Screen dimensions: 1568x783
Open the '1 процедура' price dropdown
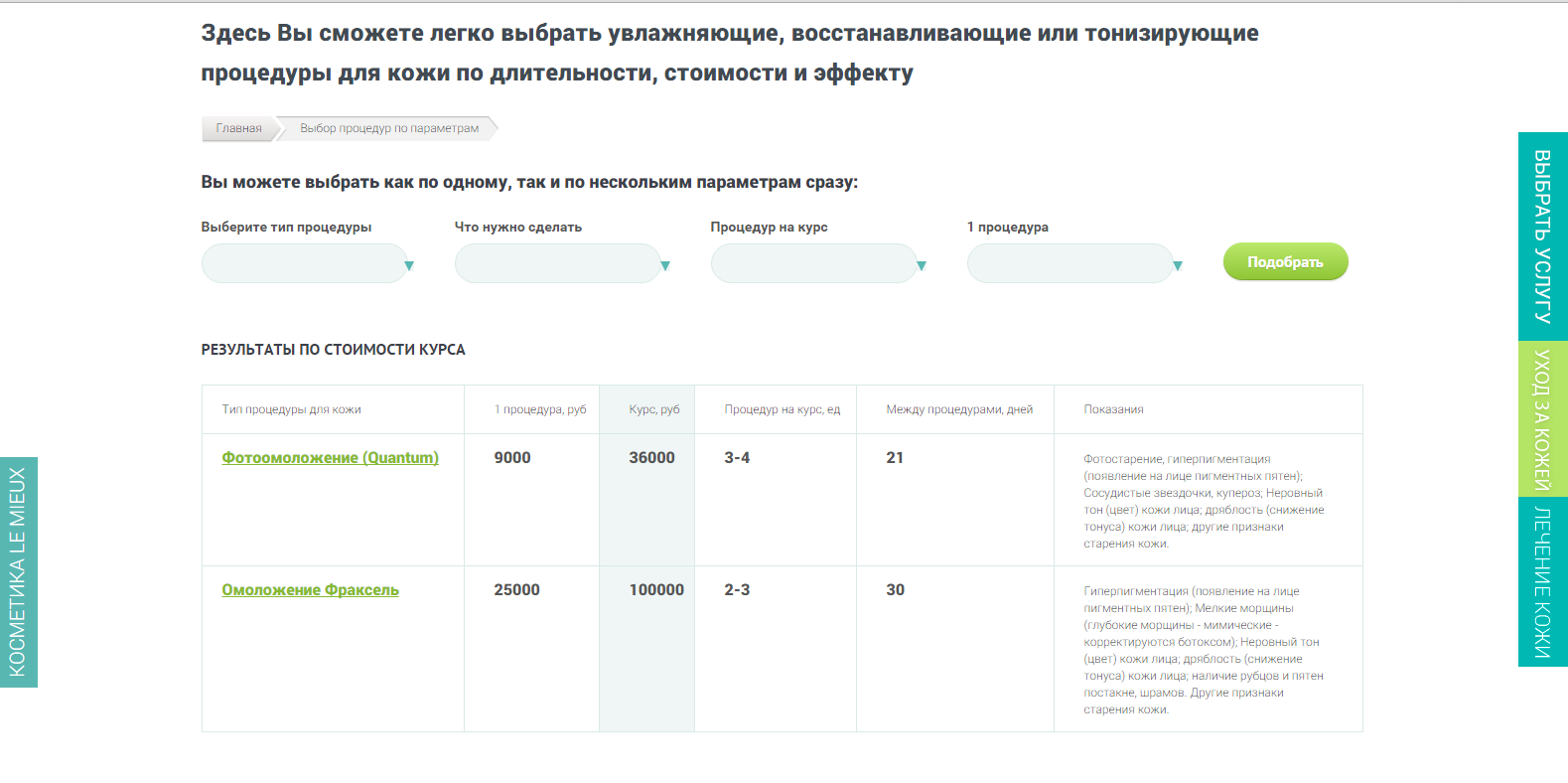pos(1075,263)
